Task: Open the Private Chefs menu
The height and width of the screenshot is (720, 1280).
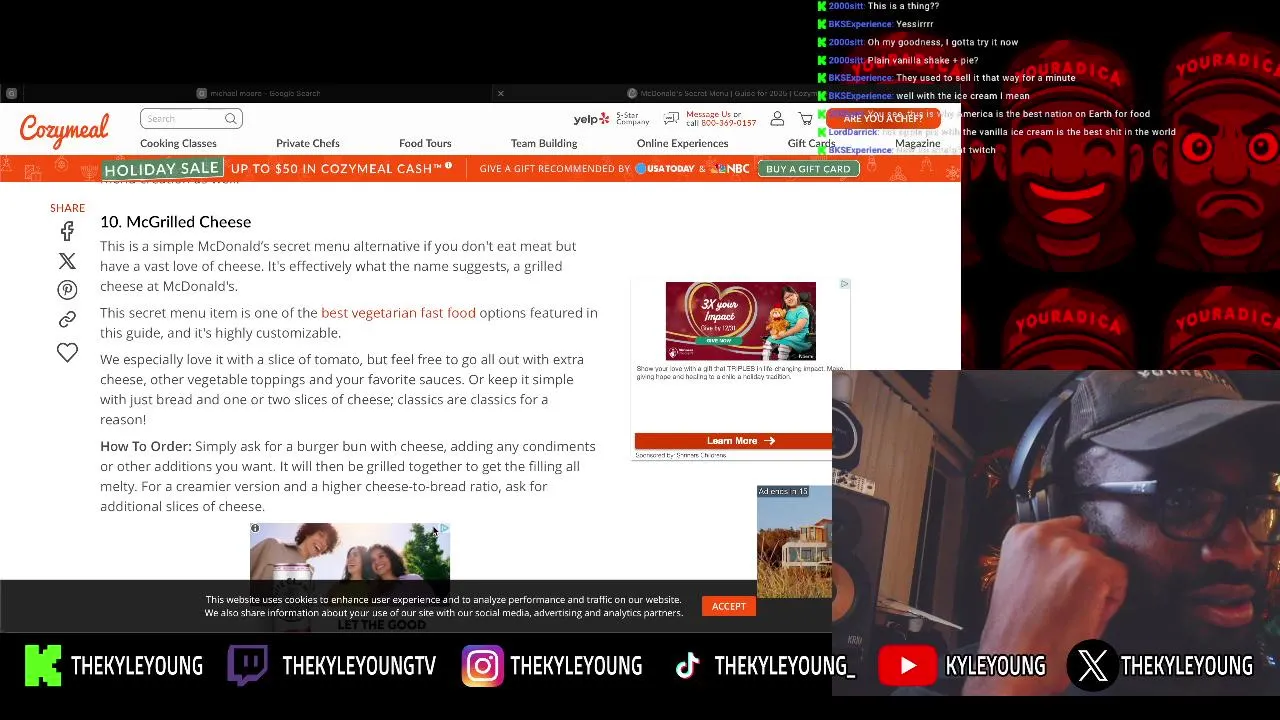Action: (308, 143)
